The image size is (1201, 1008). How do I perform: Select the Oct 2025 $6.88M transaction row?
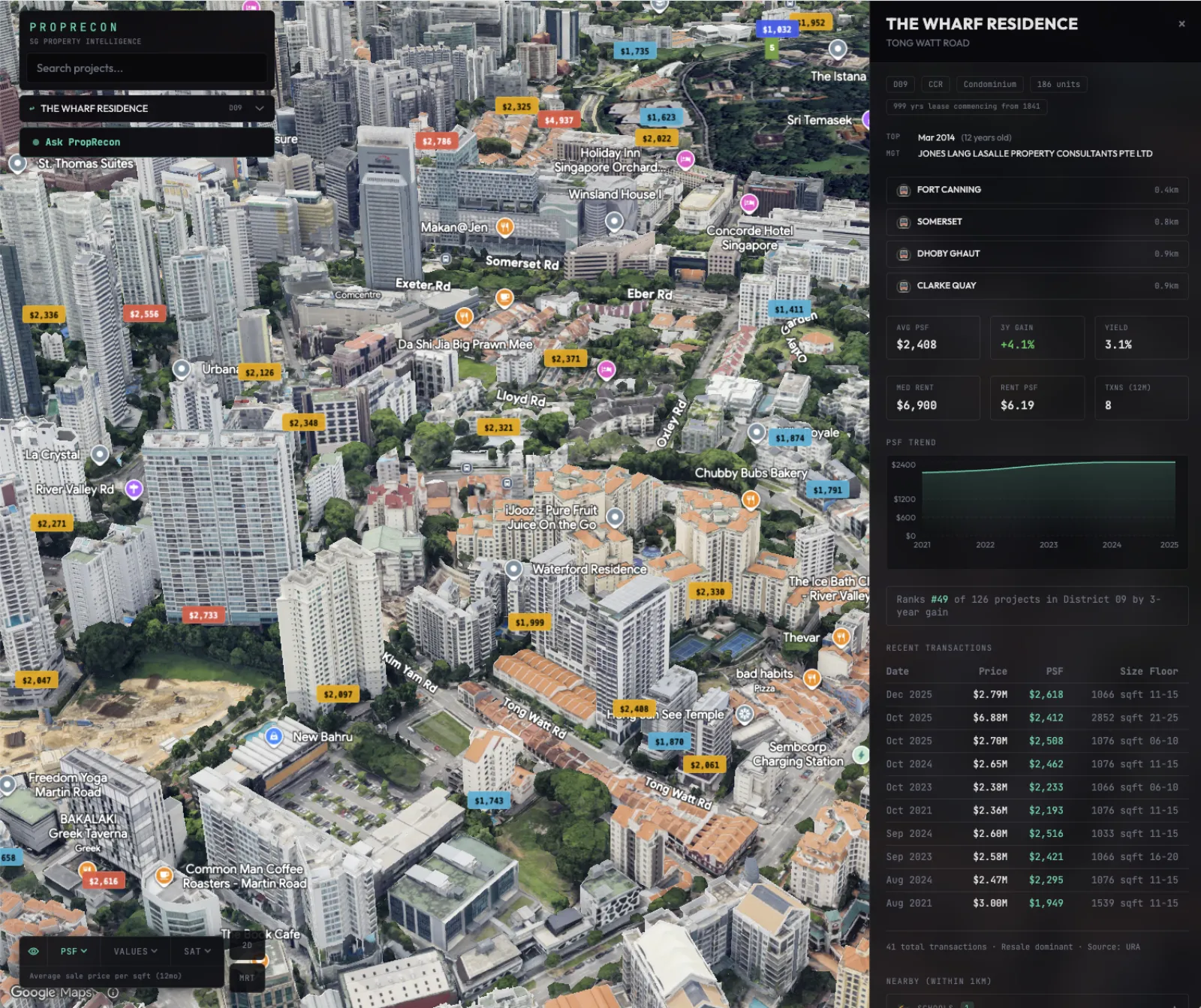1037,718
